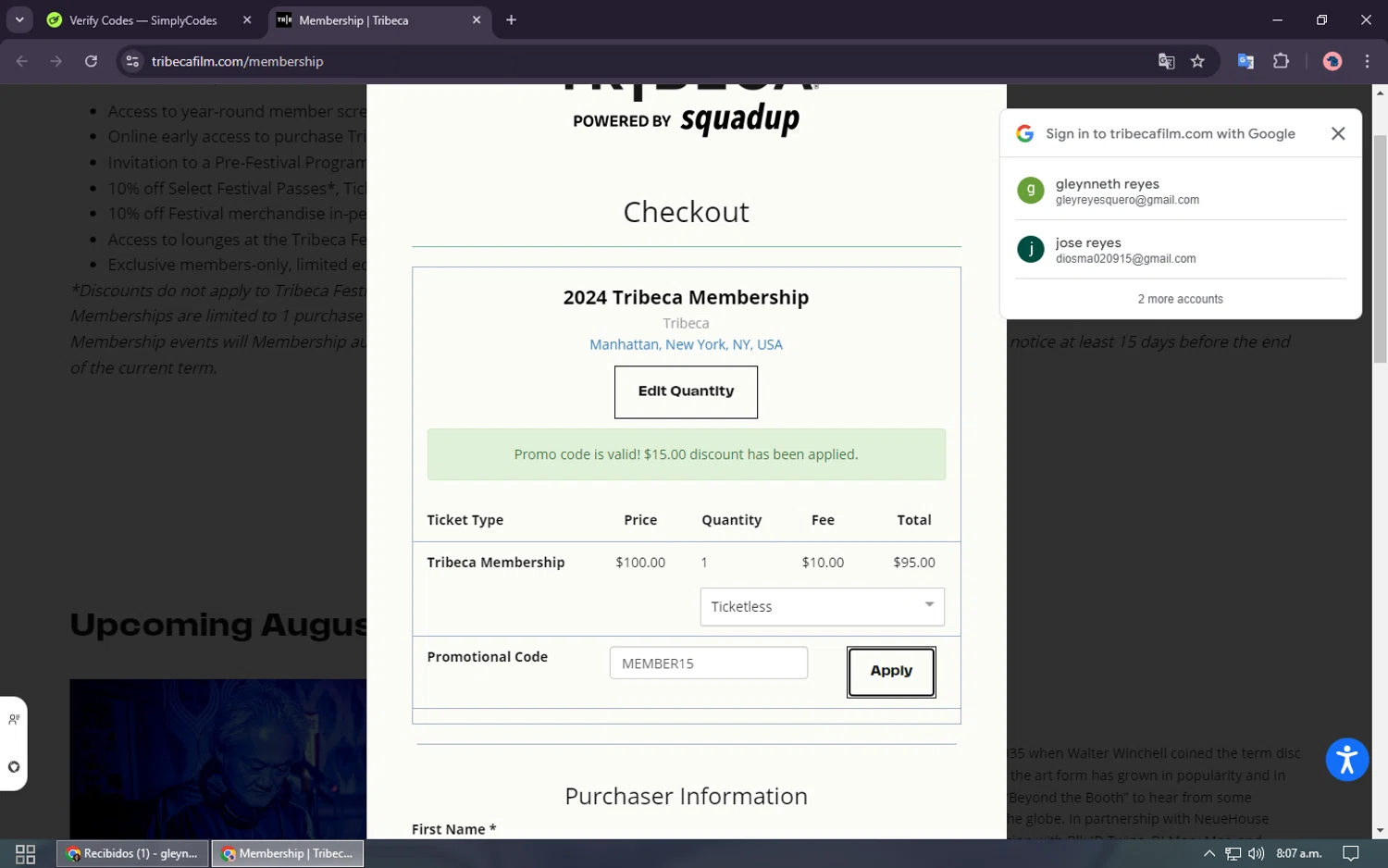Image resolution: width=1388 pixels, height=868 pixels.
Task: Open the 8:07 a.m. clock
Action: pyautogui.click(x=1299, y=853)
